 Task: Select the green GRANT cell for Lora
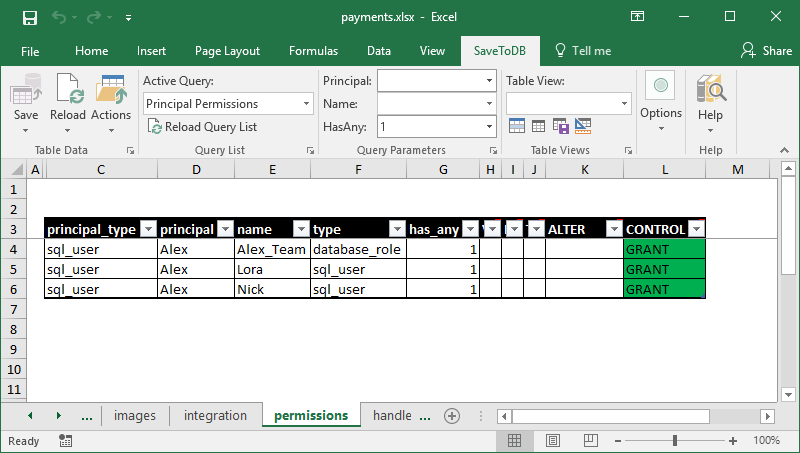click(x=664, y=269)
